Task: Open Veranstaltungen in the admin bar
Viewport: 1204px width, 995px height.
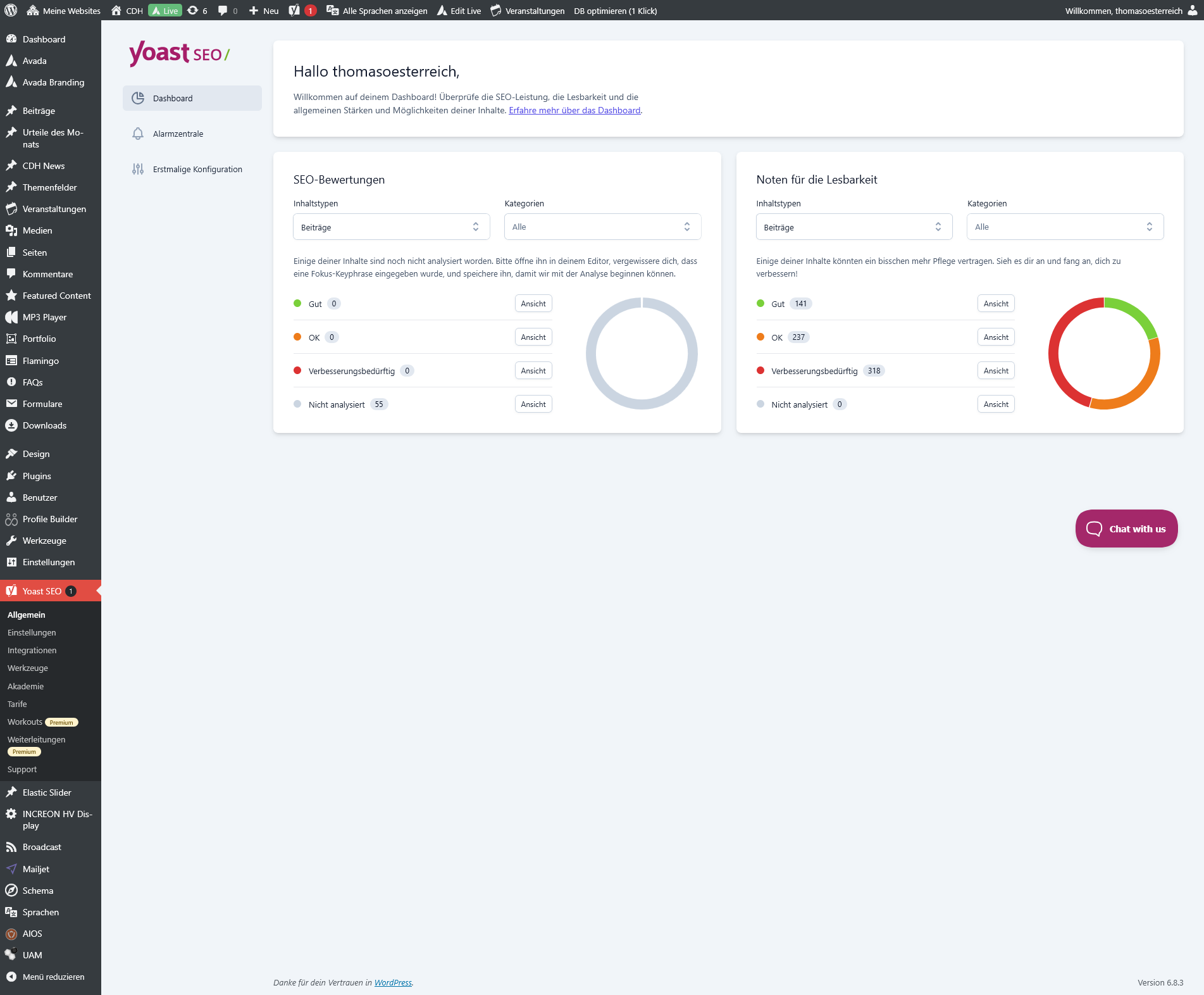Action: [528, 11]
